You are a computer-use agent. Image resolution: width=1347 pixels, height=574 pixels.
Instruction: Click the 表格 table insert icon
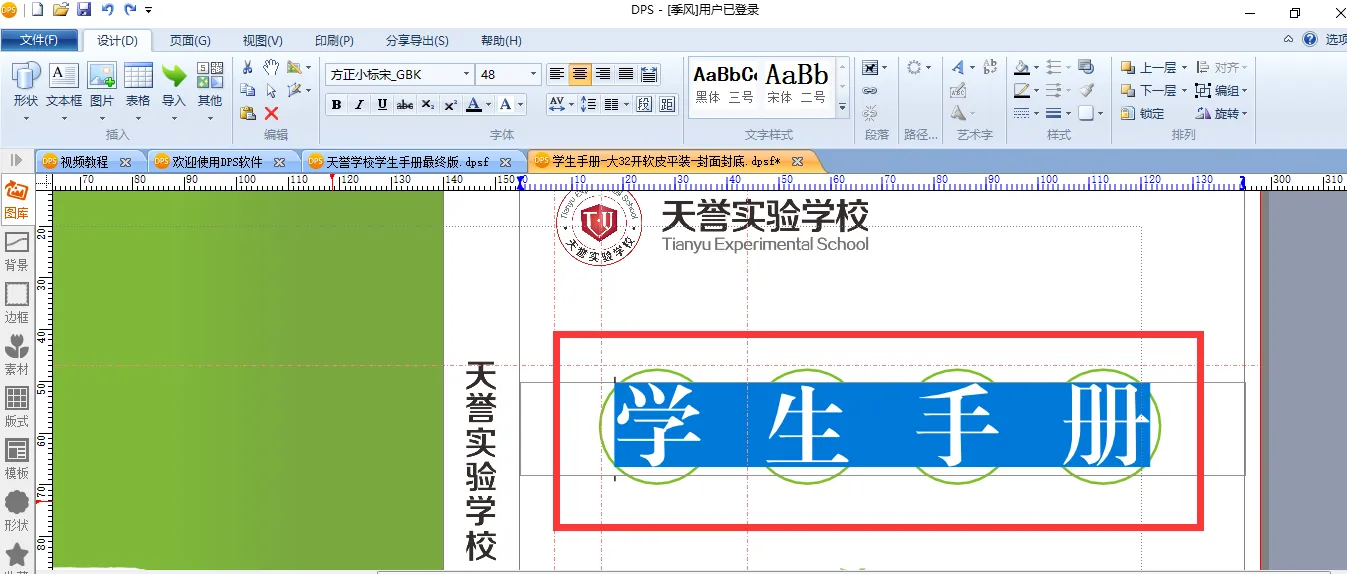(138, 84)
